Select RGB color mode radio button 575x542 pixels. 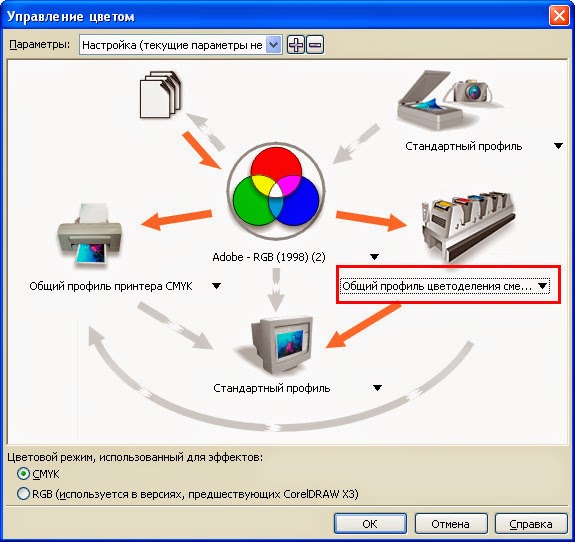click(23, 494)
